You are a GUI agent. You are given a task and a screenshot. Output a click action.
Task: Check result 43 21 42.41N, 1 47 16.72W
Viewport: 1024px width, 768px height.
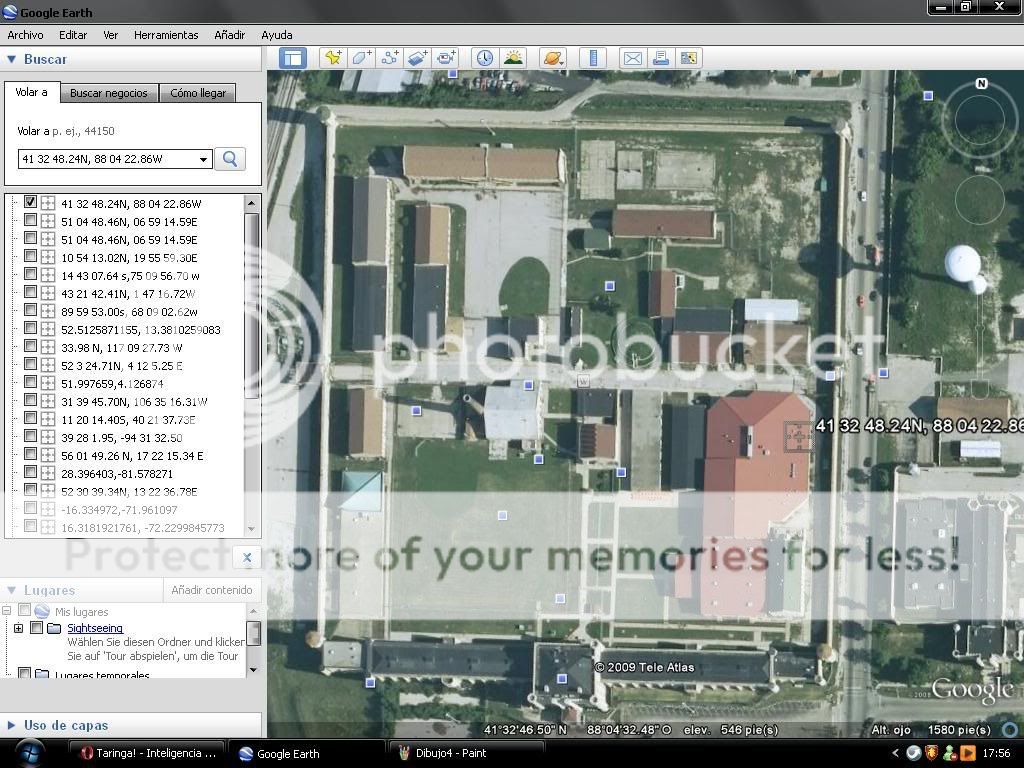(30, 292)
